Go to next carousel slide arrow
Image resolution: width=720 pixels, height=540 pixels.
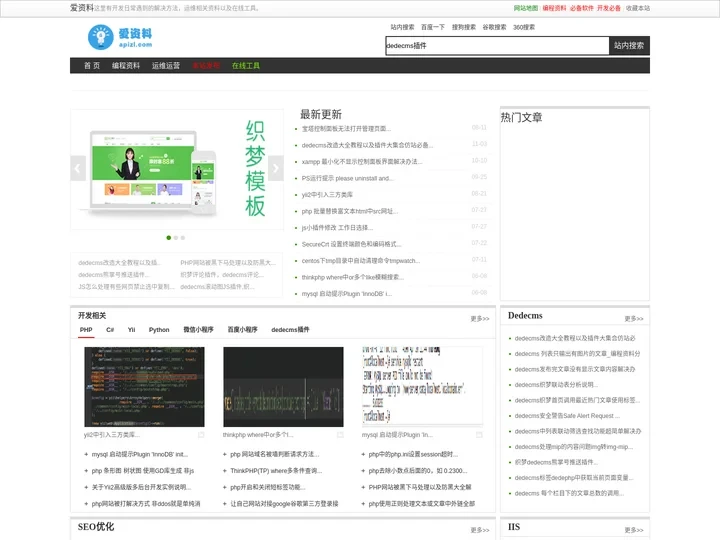pos(276,169)
